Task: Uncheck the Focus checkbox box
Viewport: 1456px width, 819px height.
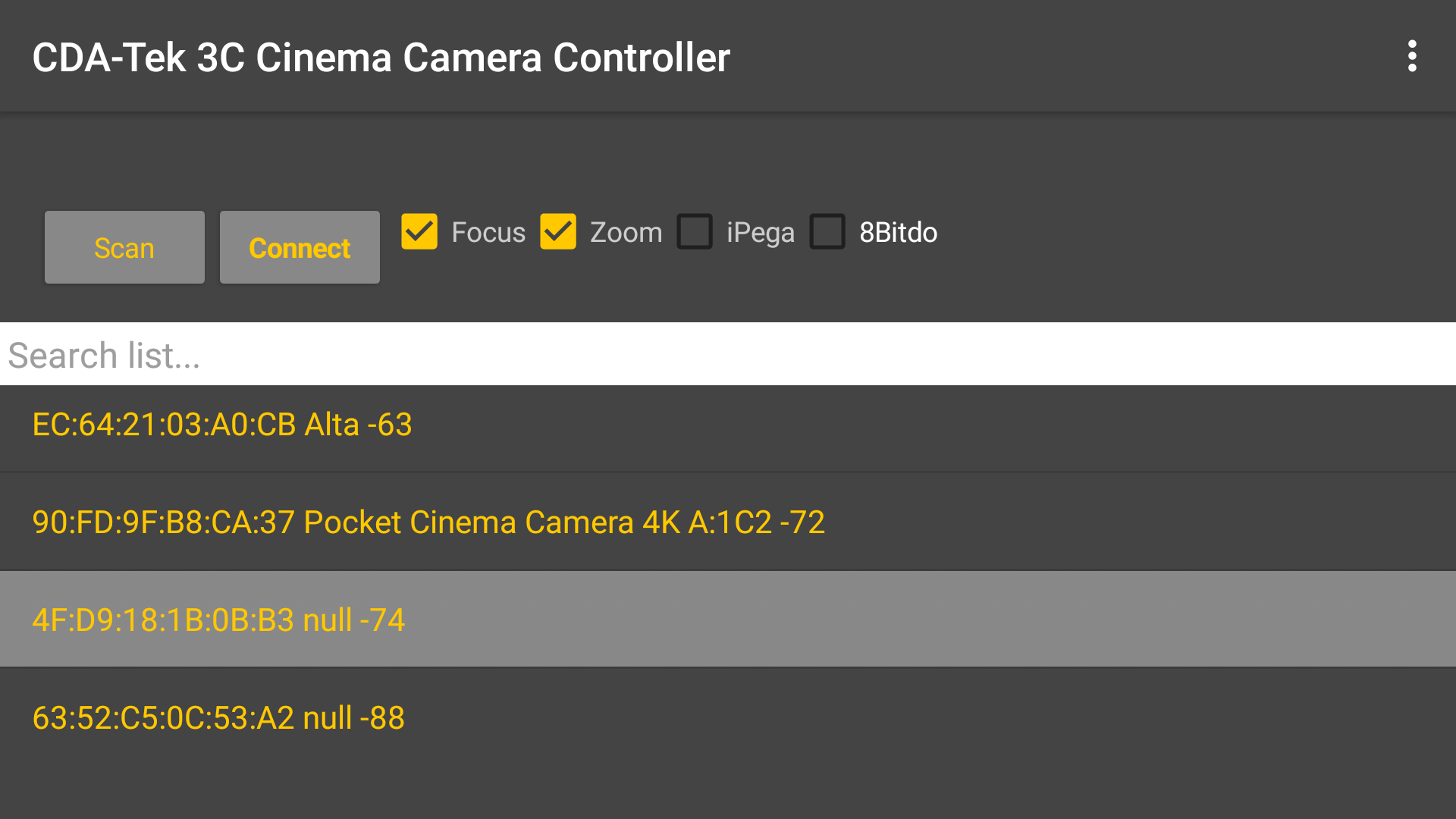Action: (x=419, y=232)
